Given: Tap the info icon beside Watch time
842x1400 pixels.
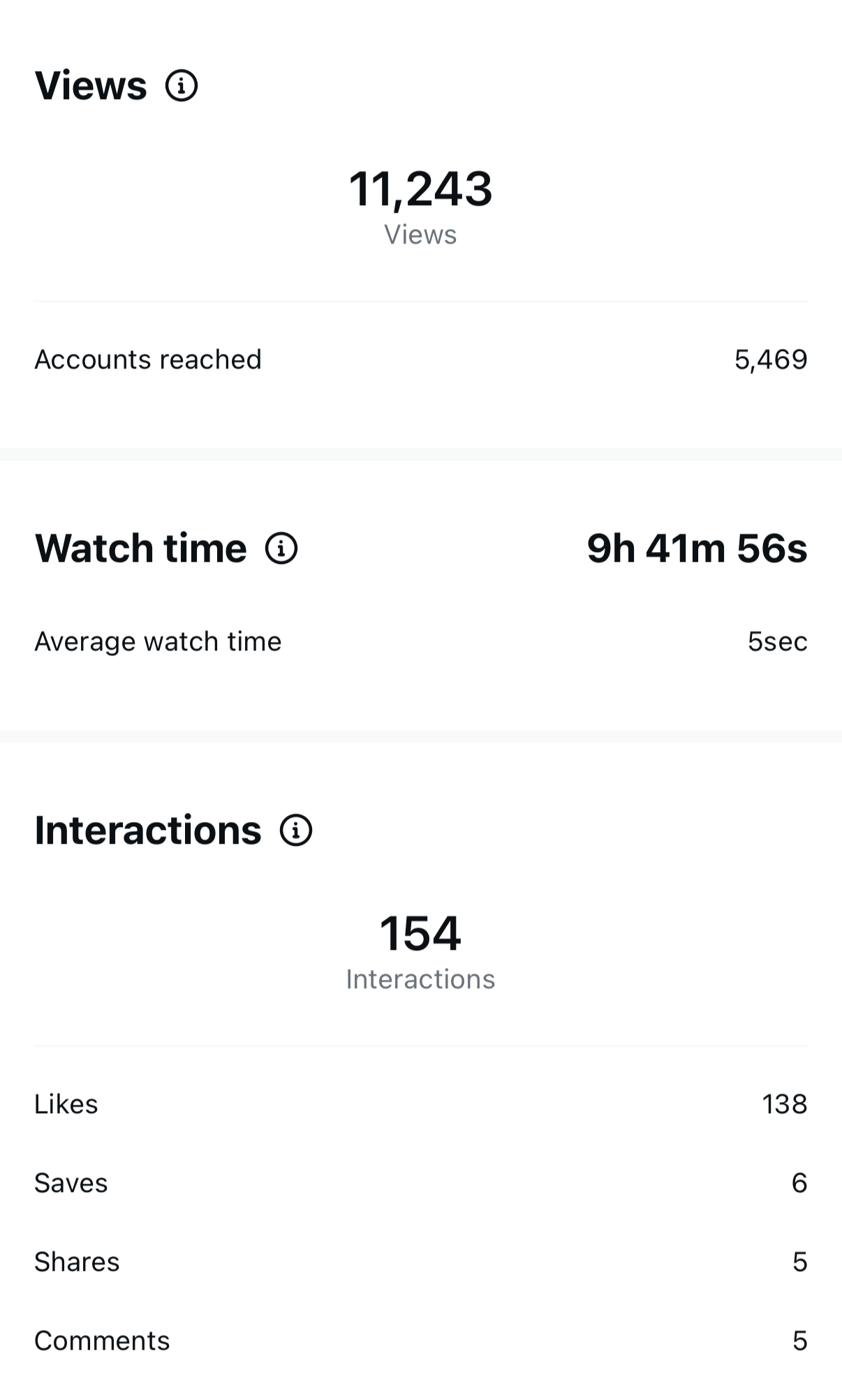Looking at the screenshot, I should pyautogui.click(x=281, y=548).
